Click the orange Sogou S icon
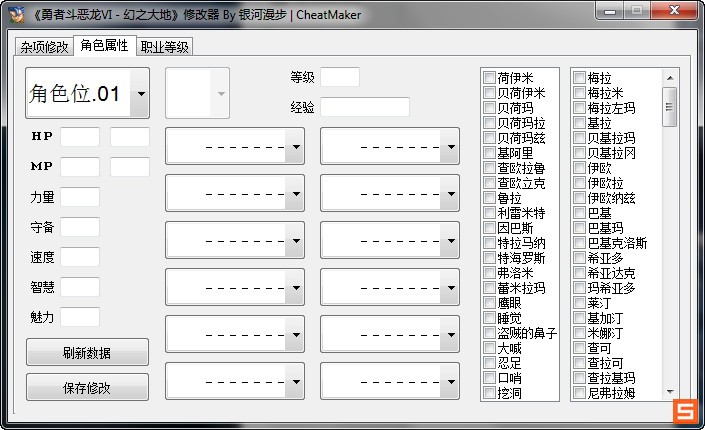This screenshot has width=705, height=430. (x=685, y=411)
